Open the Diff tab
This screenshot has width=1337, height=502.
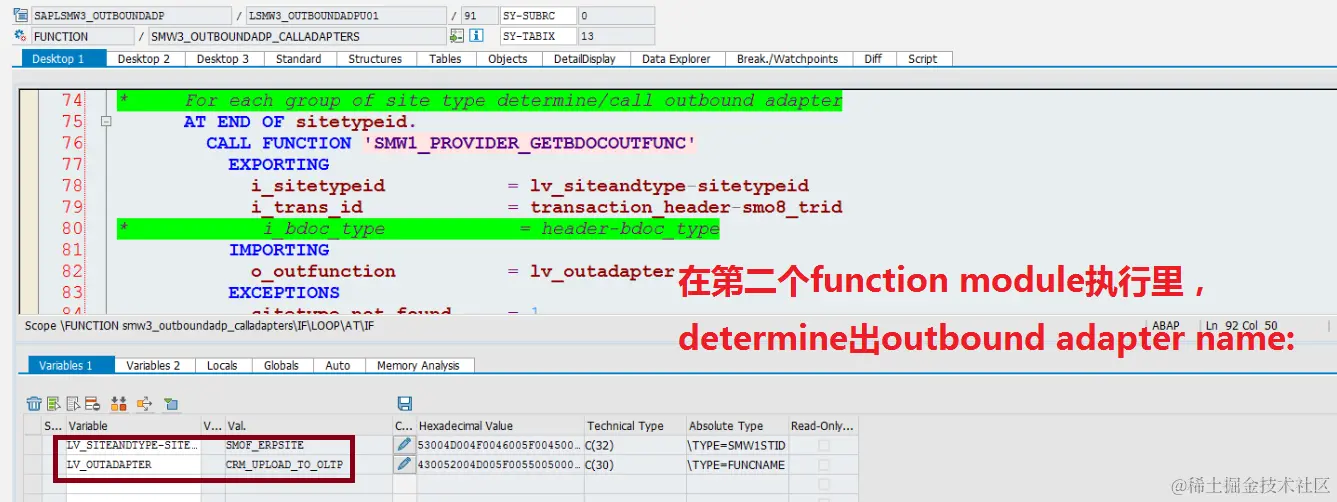873,59
